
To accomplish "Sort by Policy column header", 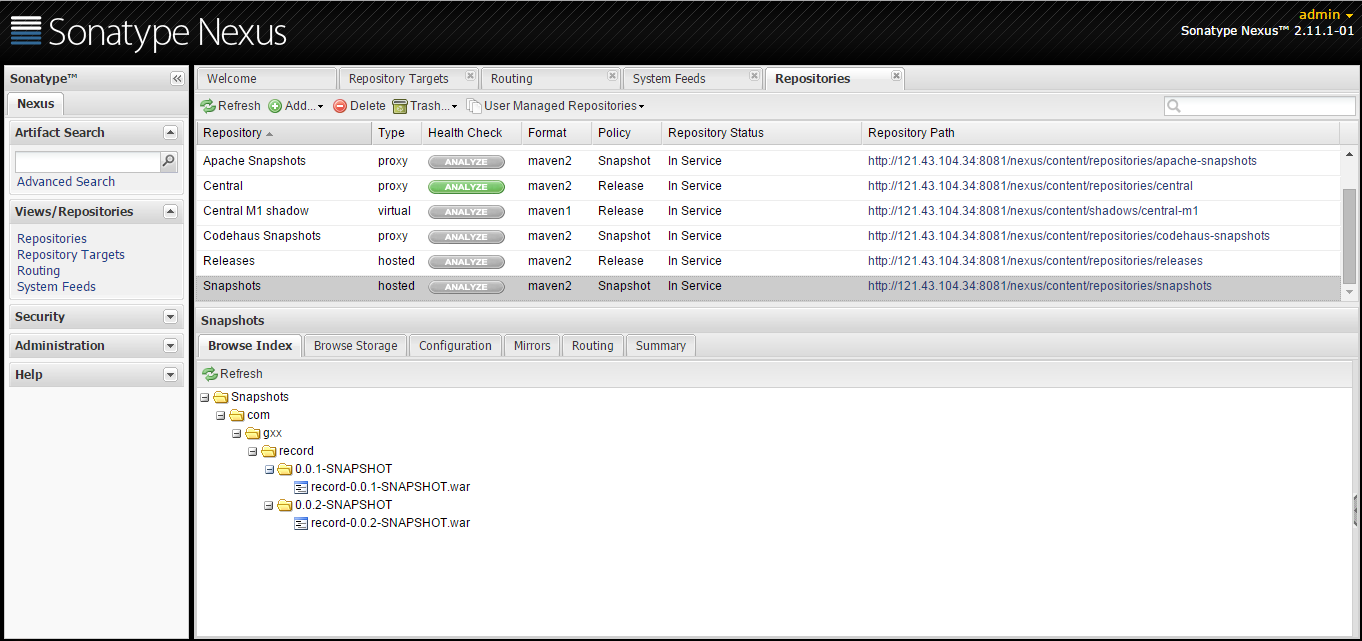I will (x=626, y=133).
